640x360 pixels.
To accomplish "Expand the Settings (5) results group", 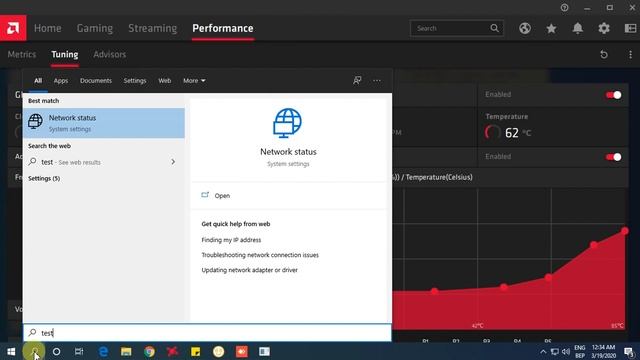I will [x=44, y=178].
